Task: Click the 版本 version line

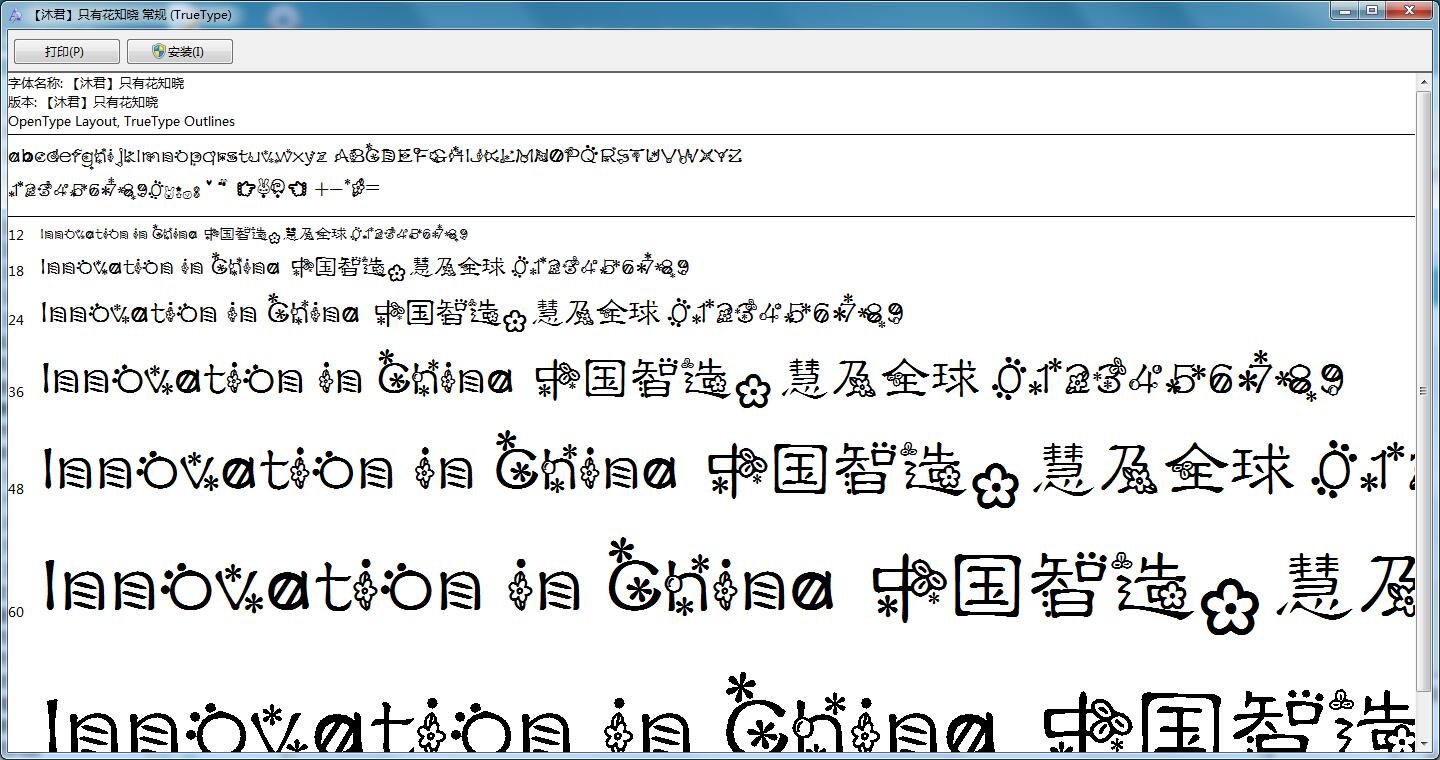Action: pos(83,102)
